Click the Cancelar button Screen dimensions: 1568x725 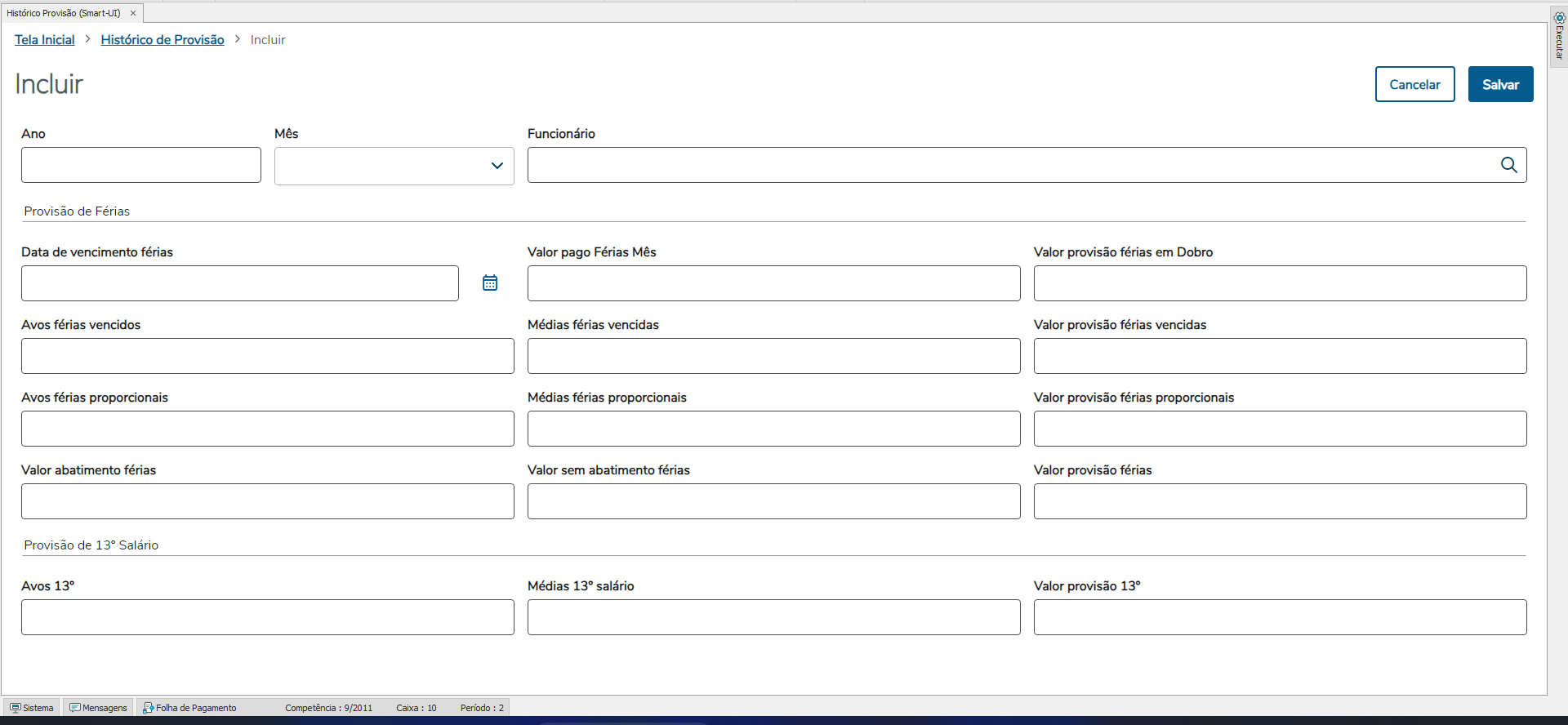point(1414,84)
